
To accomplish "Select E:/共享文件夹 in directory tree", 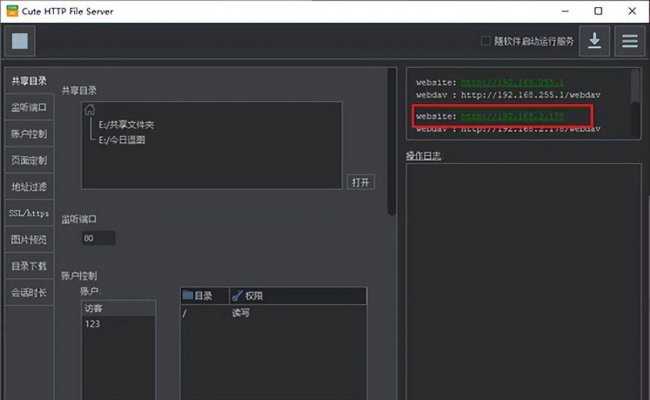I will pyautogui.click(x=126, y=125).
